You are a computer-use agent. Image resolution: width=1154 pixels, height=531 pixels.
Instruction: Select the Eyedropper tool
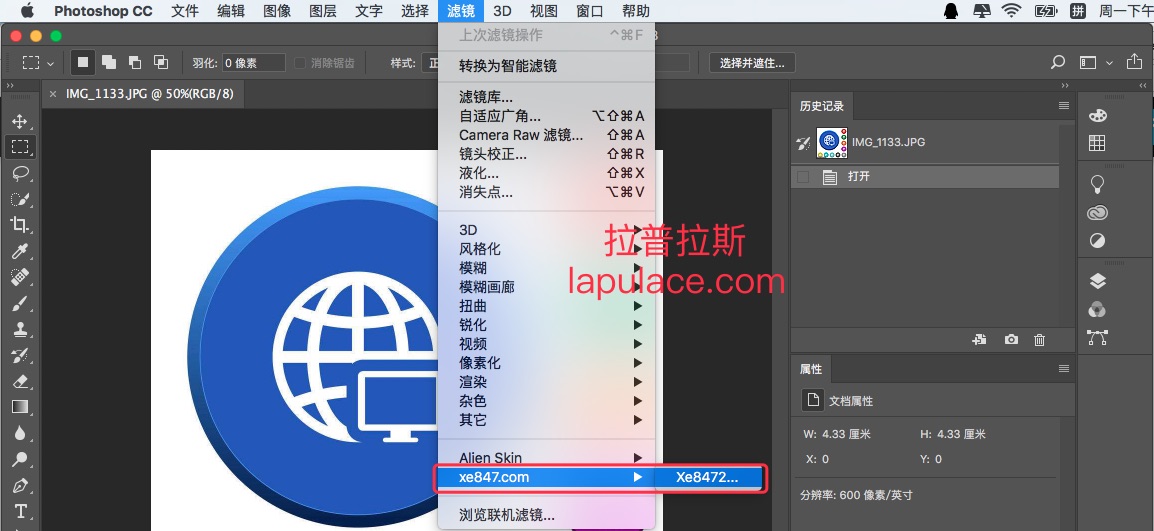[19, 251]
